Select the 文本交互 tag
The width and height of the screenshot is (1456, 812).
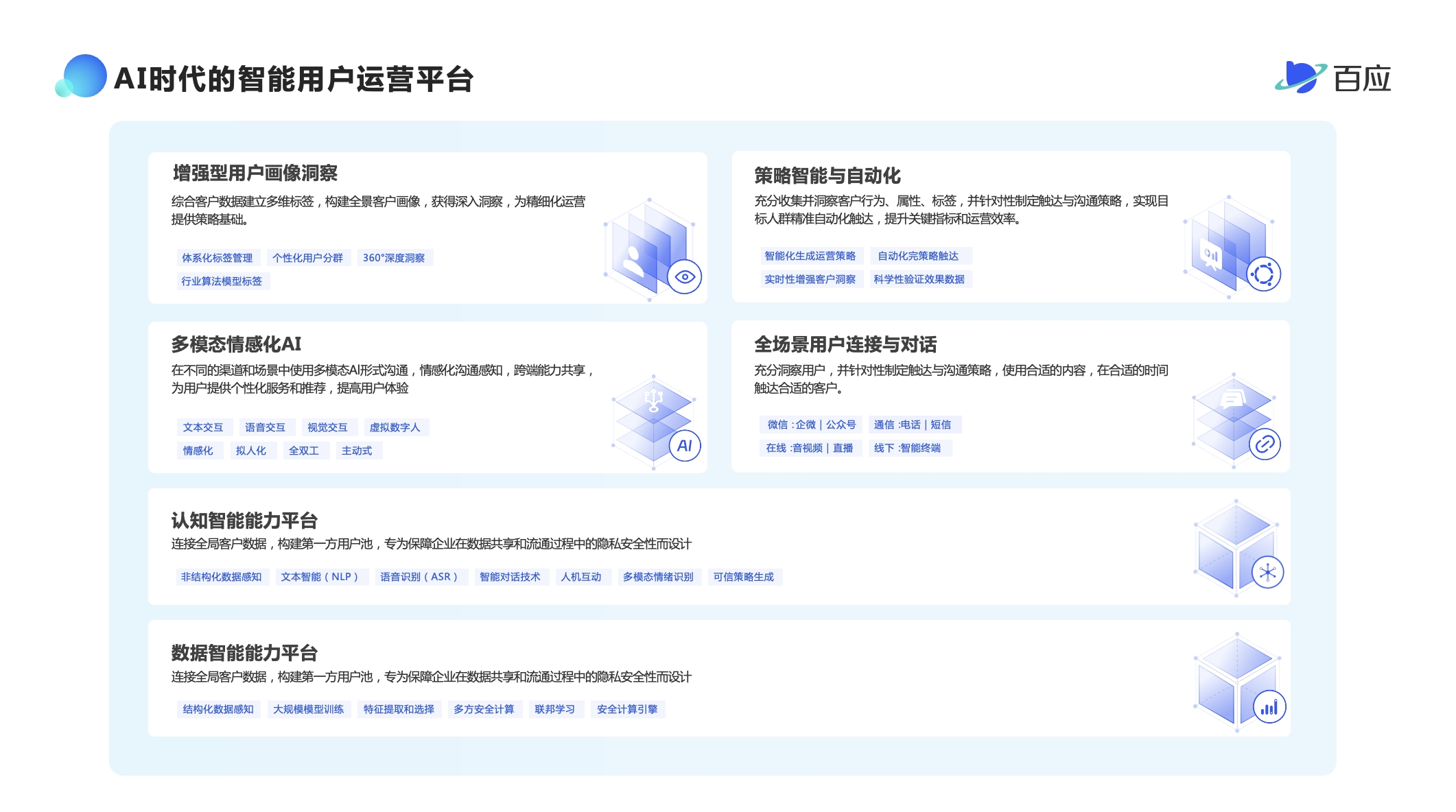pos(204,427)
